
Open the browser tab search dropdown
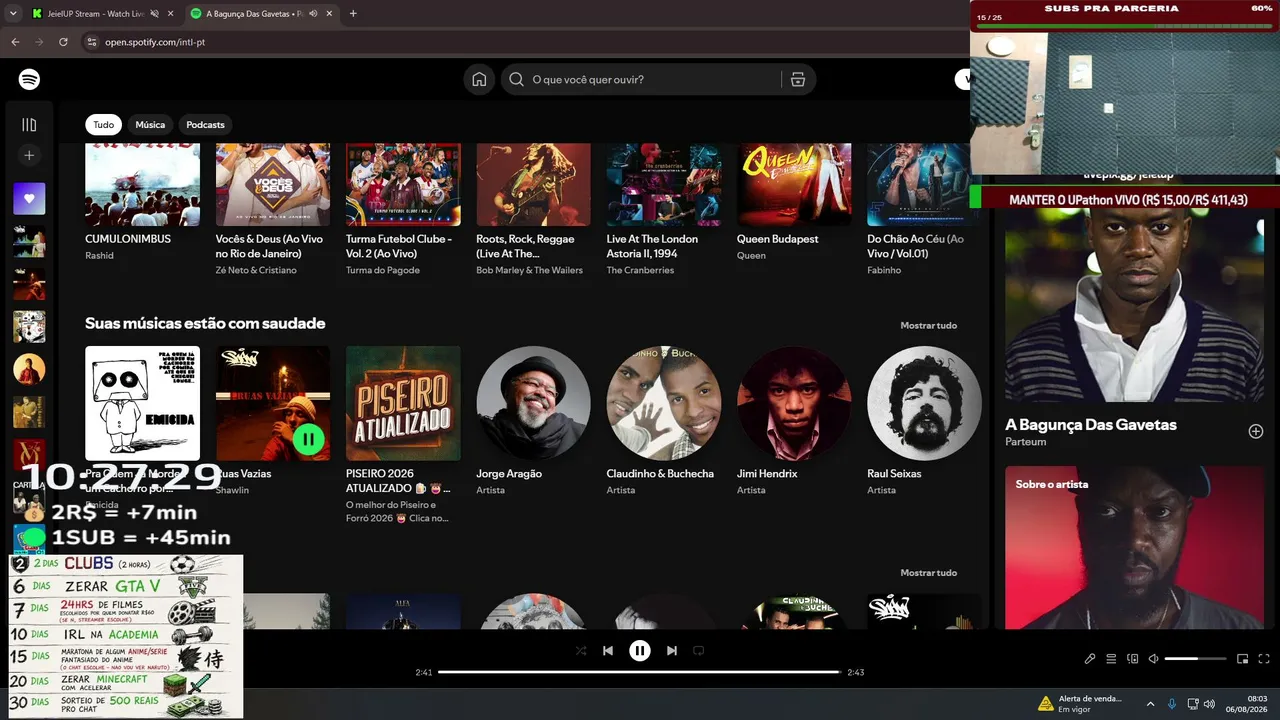tap(13, 14)
